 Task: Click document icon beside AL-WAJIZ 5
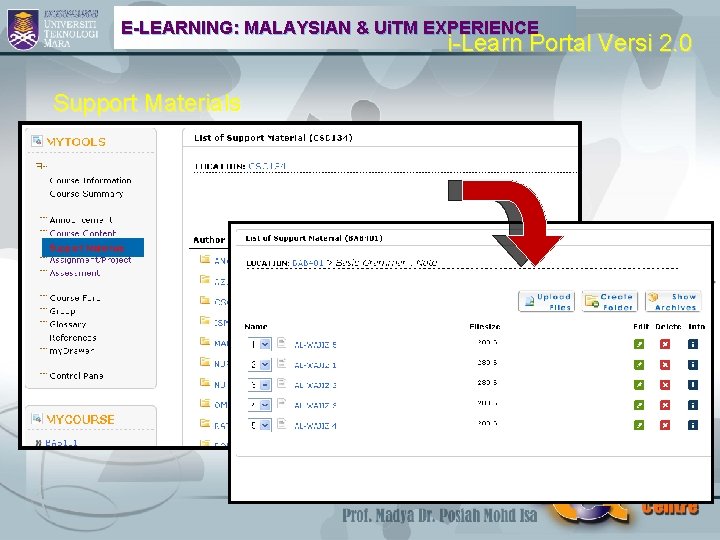tap(281, 343)
